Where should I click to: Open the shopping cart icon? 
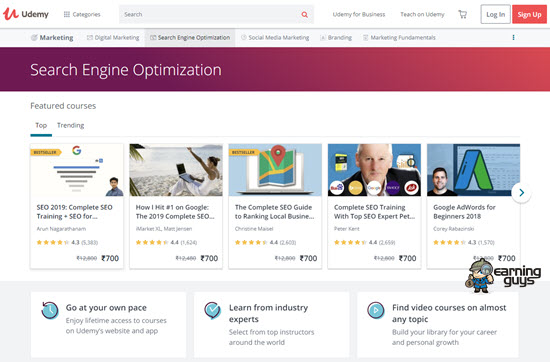pyautogui.click(x=463, y=14)
